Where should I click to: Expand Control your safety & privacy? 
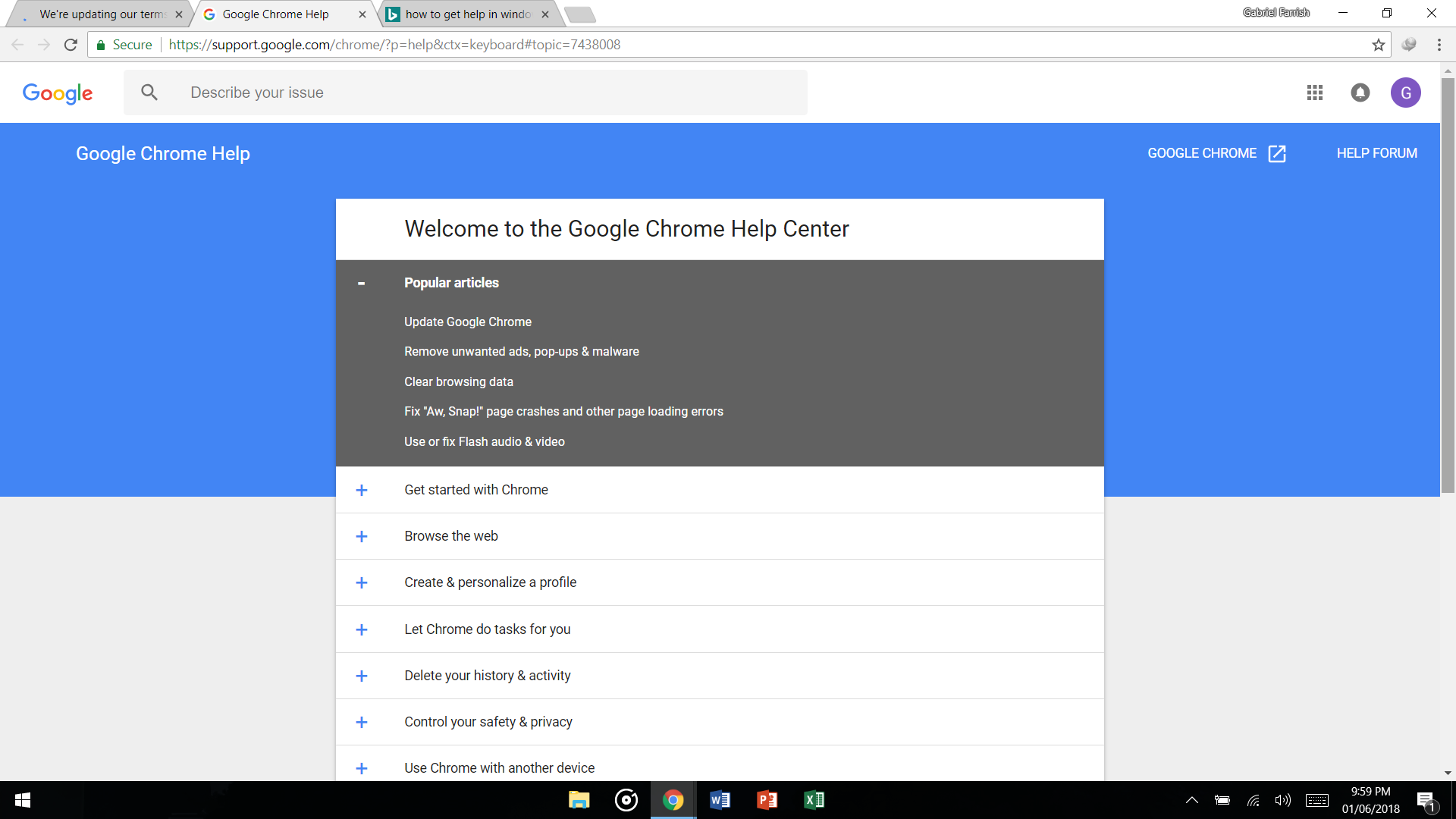361,722
